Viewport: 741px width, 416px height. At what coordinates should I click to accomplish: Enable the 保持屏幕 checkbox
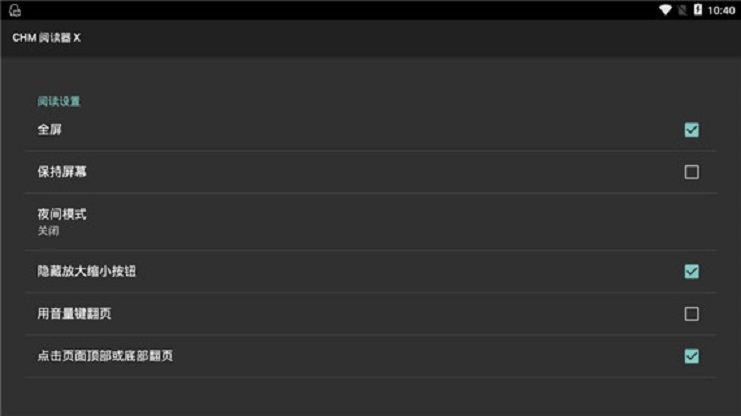691,172
